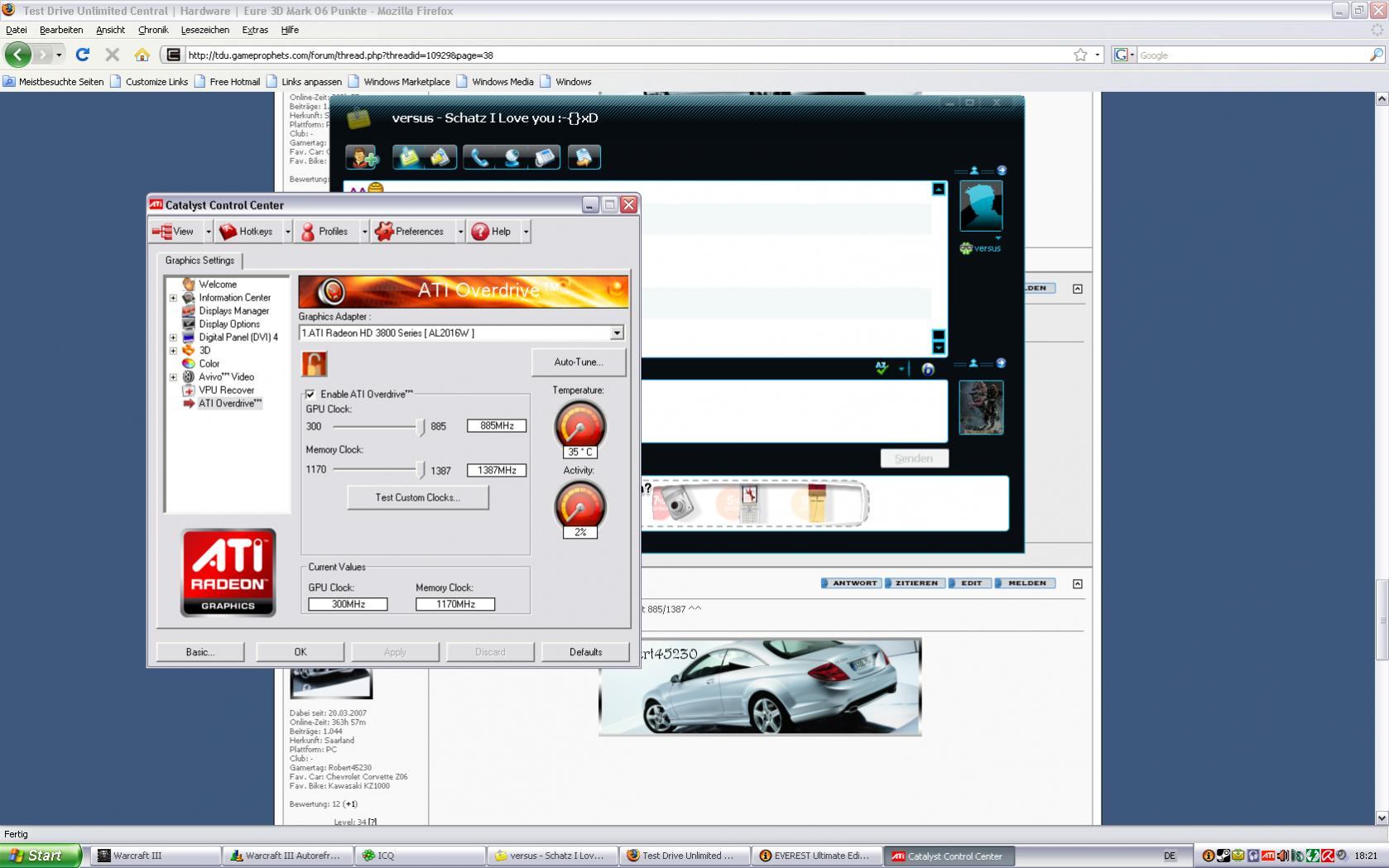Click versus contact avatar picture

click(981, 205)
